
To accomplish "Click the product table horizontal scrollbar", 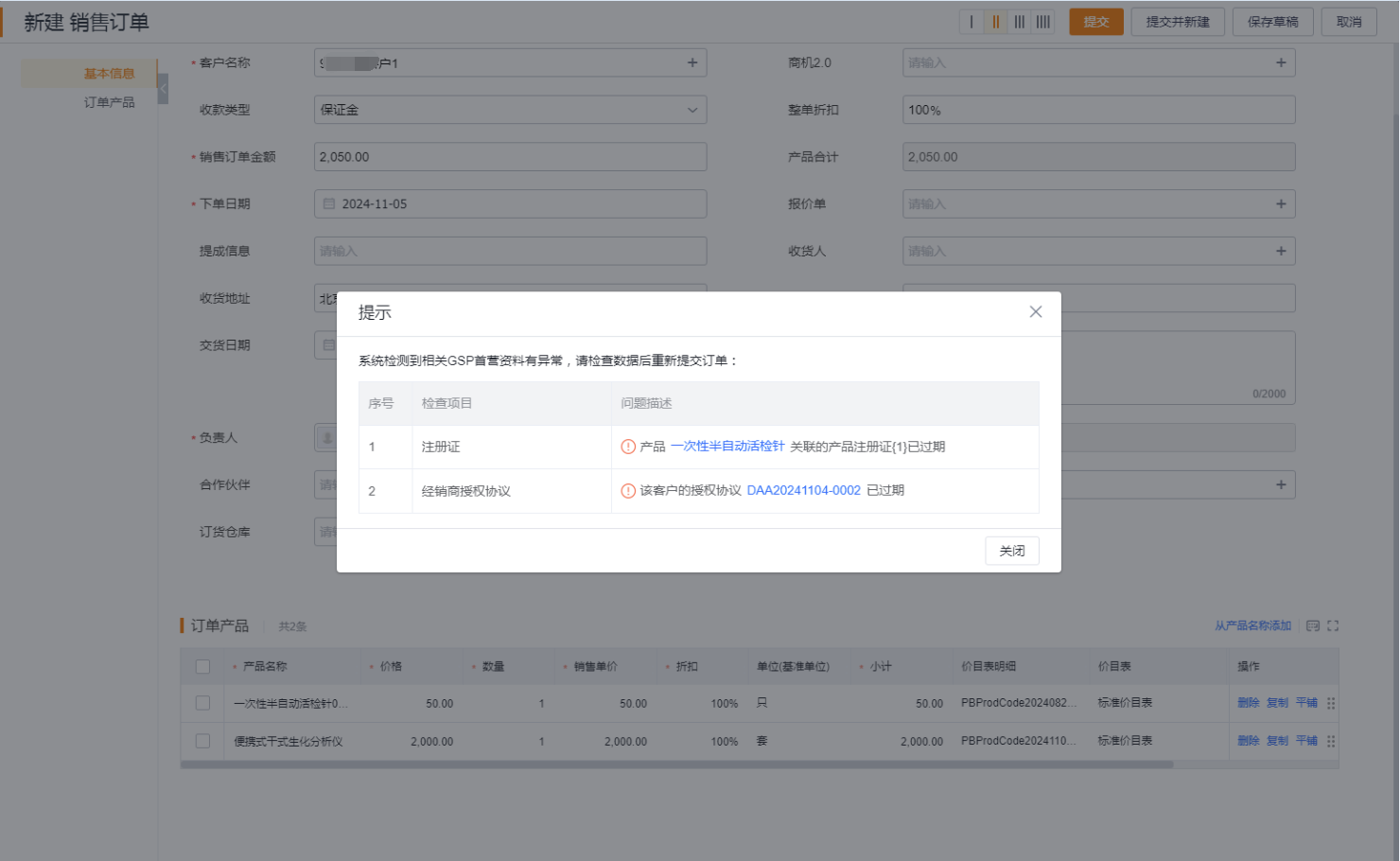I will pos(676,764).
